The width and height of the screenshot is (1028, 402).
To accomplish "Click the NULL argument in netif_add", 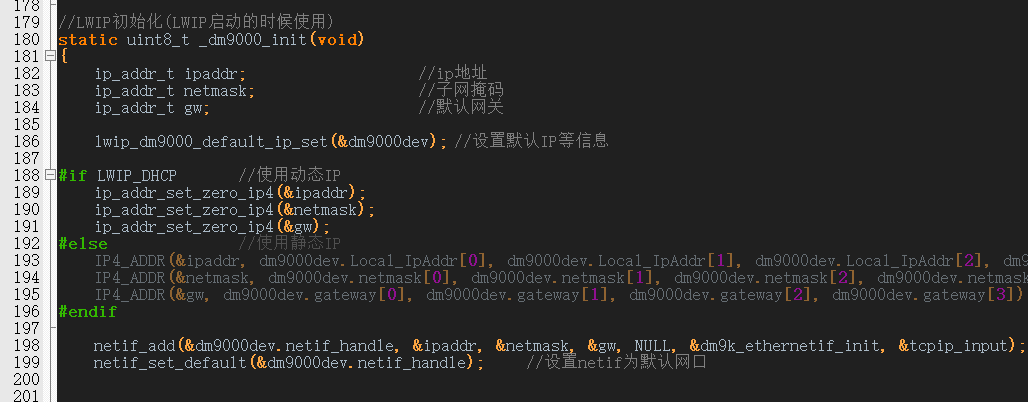I will coord(652,346).
